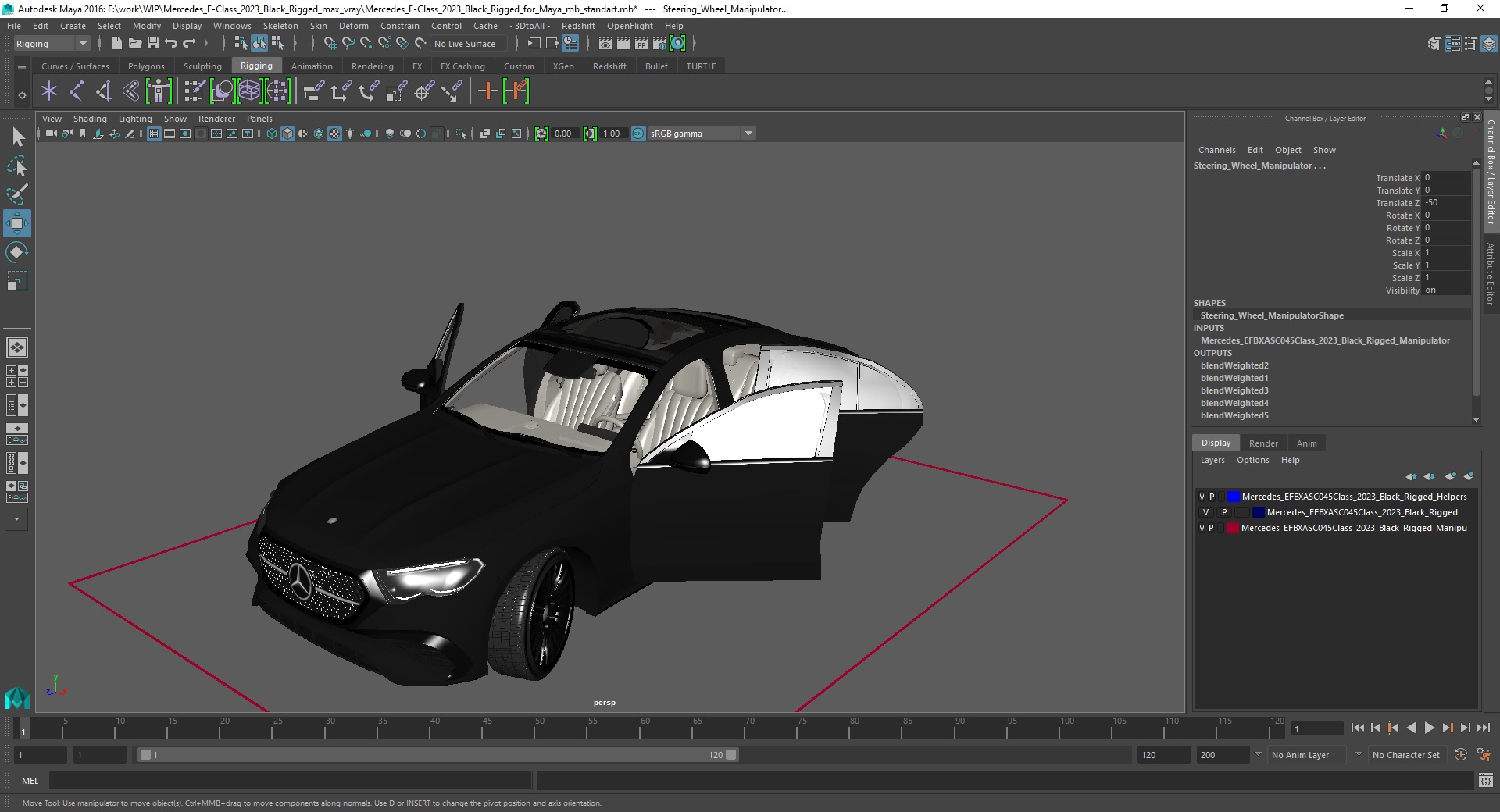Click the Create Lattice shelf icon
1500x812 pixels.
[249, 91]
